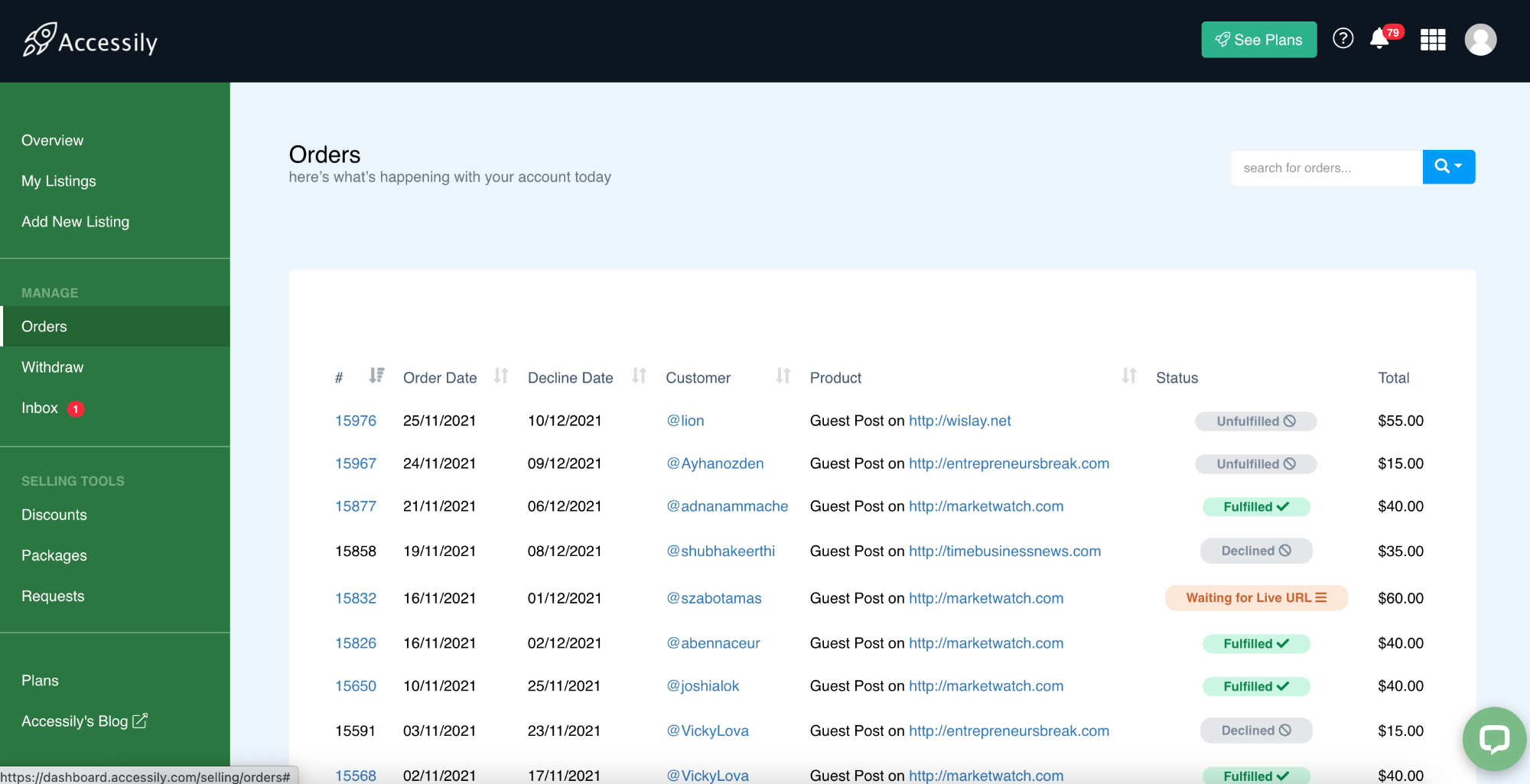Go to Withdraw in sidebar
This screenshot has width=1530, height=784.
click(53, 367)
